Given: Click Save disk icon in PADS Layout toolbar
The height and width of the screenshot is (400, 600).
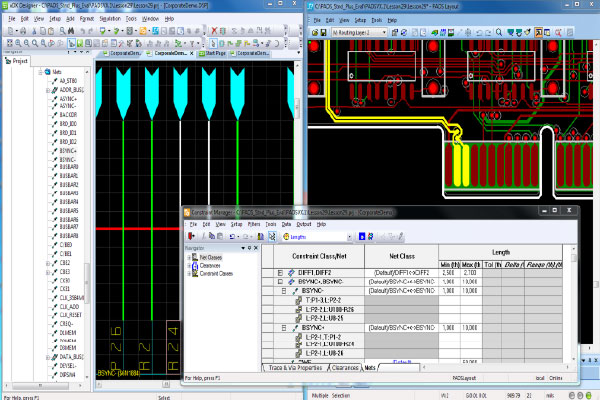Looking at the screenshot, I should click(x=323, y=33).
